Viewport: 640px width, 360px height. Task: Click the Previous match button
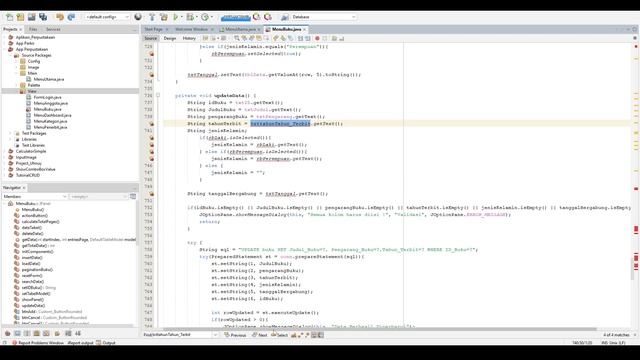click(x=236, y=335)
